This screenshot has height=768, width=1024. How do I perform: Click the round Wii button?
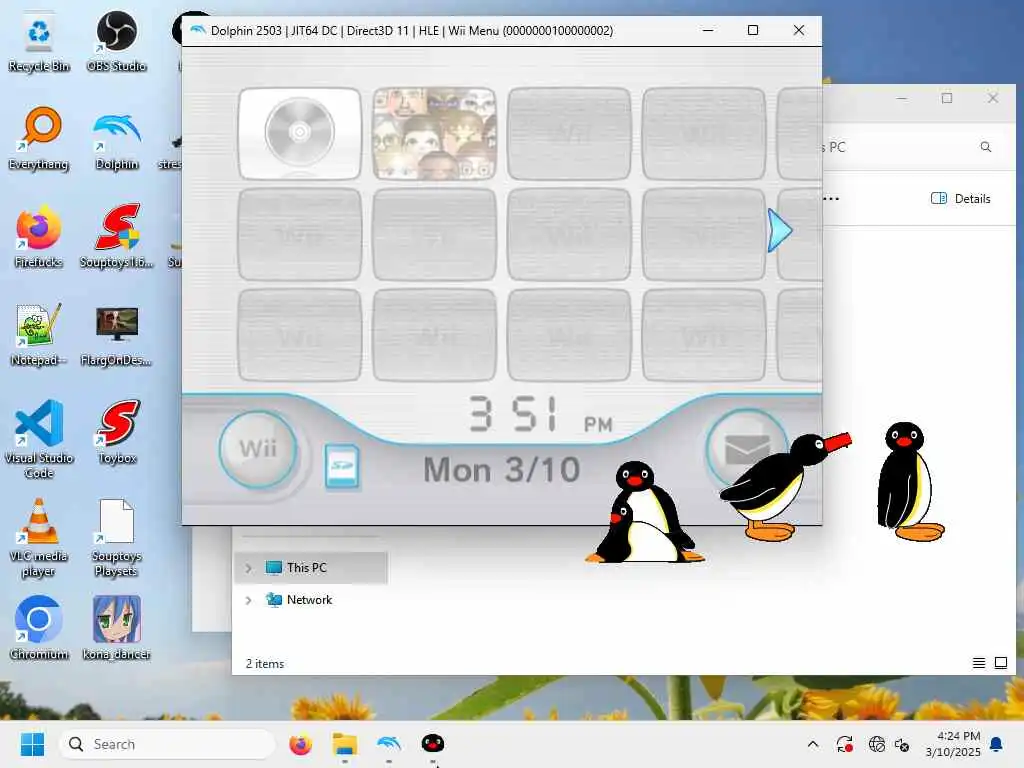click(258, 449)
